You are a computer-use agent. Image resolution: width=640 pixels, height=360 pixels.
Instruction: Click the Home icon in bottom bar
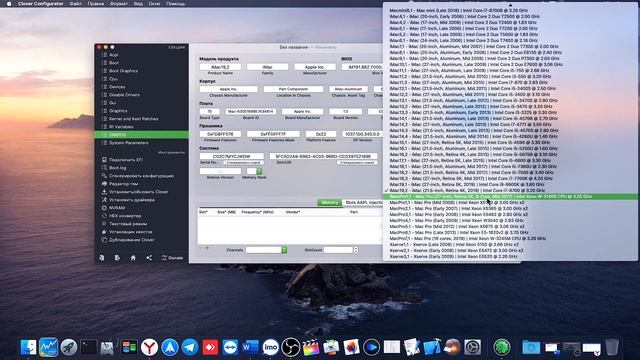133,258
